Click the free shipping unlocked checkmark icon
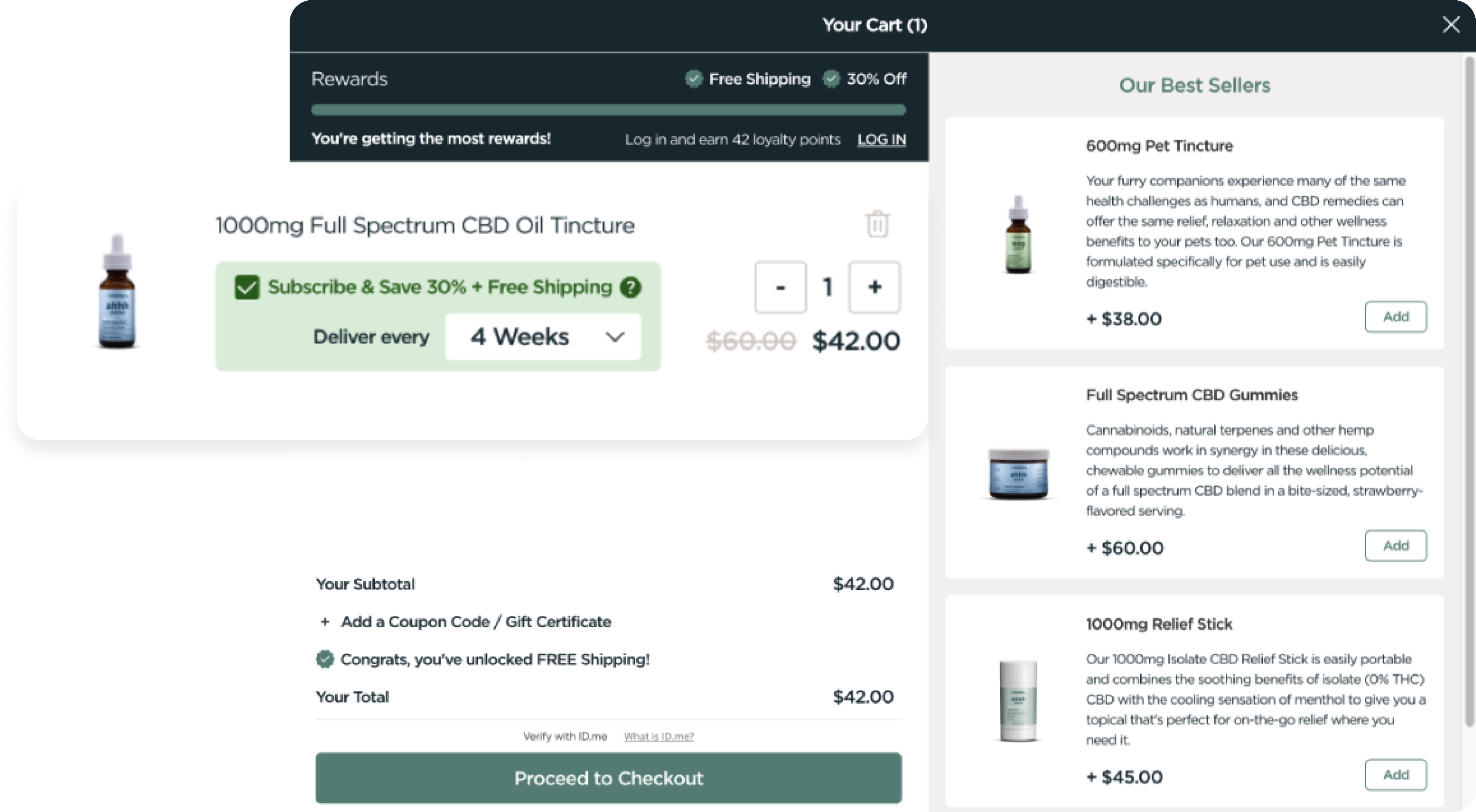1476x812 pixels. (325, 659)
